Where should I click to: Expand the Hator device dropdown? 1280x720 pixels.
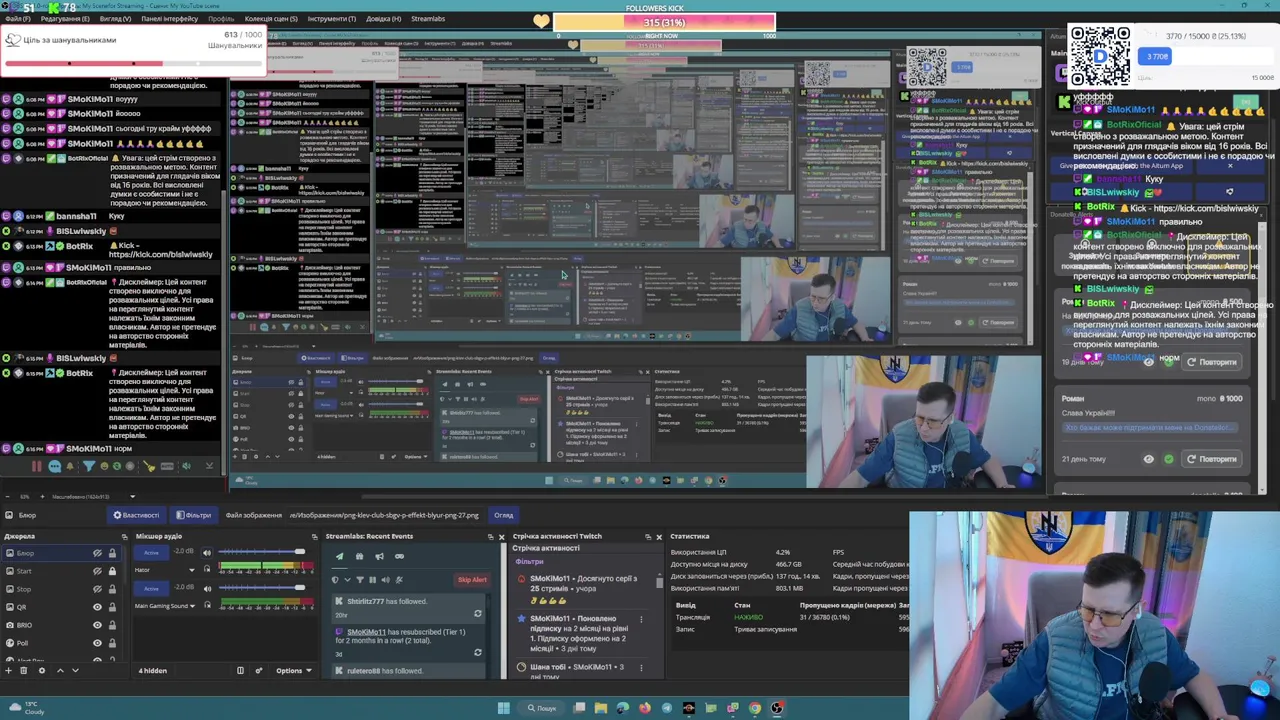coord(192,570)
